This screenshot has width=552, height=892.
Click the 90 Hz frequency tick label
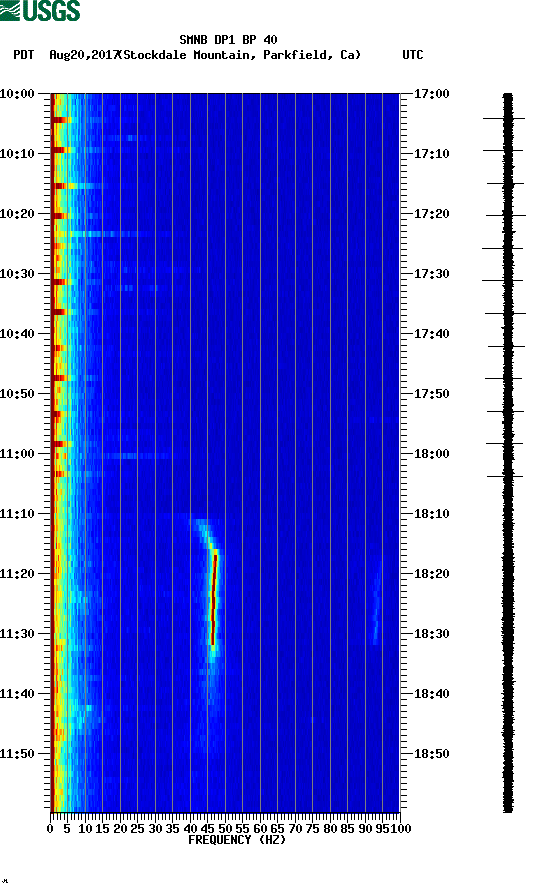pos(365,829)
